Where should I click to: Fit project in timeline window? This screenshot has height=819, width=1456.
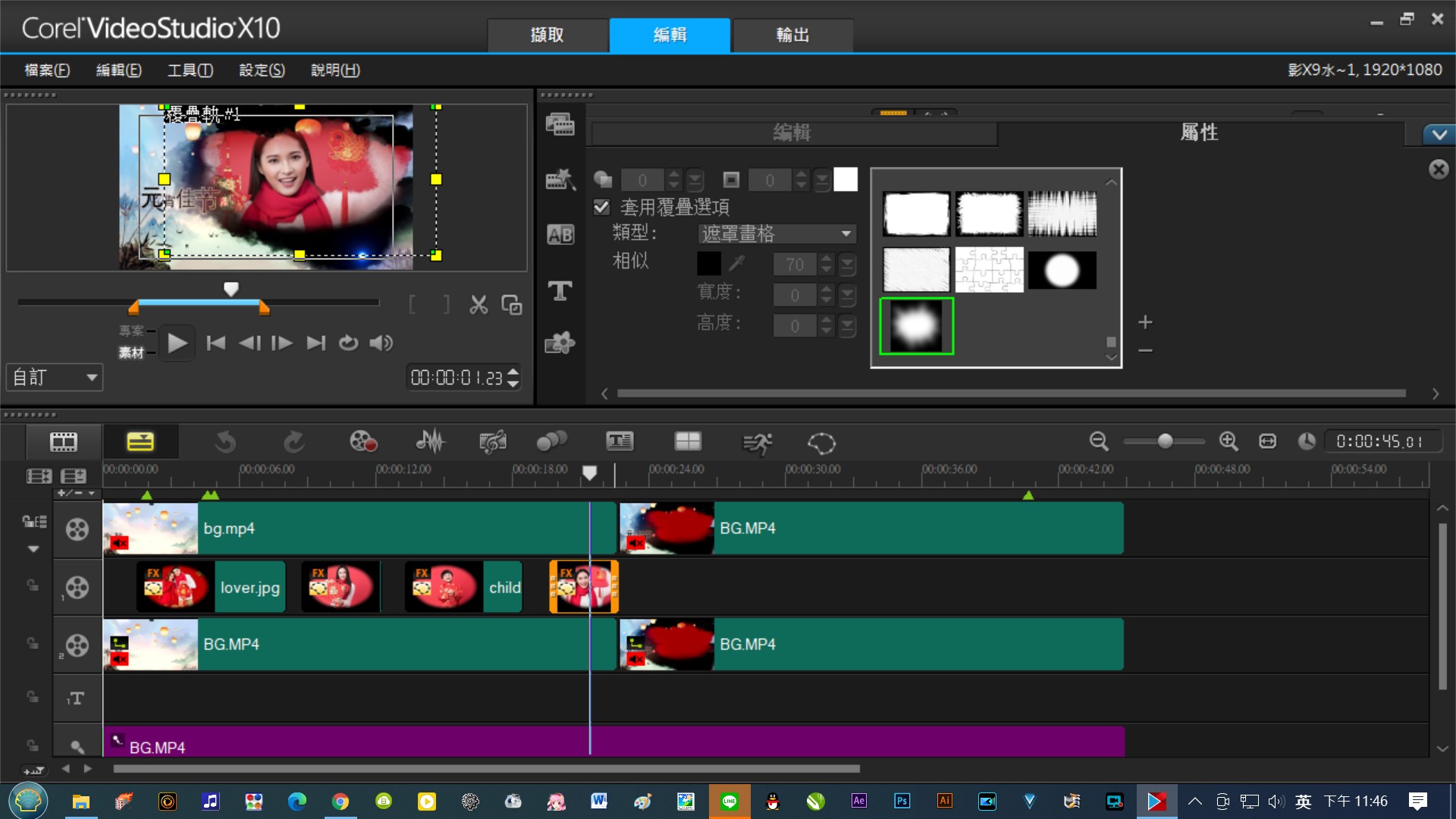[x=1268, y=441]
